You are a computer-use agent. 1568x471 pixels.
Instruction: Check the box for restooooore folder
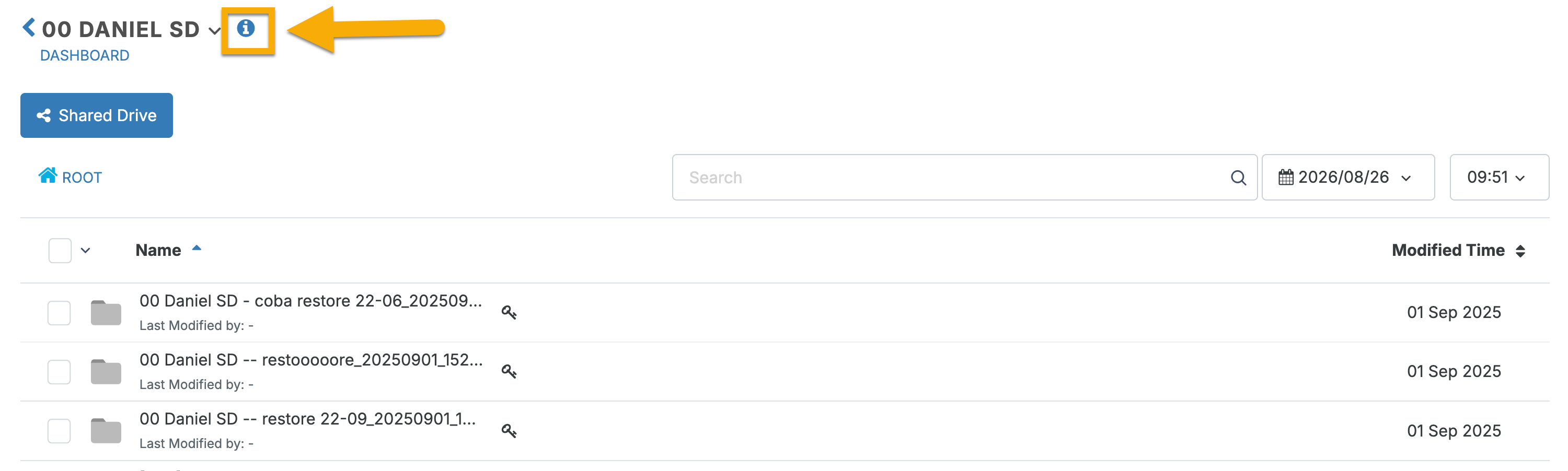click(59, 372)
